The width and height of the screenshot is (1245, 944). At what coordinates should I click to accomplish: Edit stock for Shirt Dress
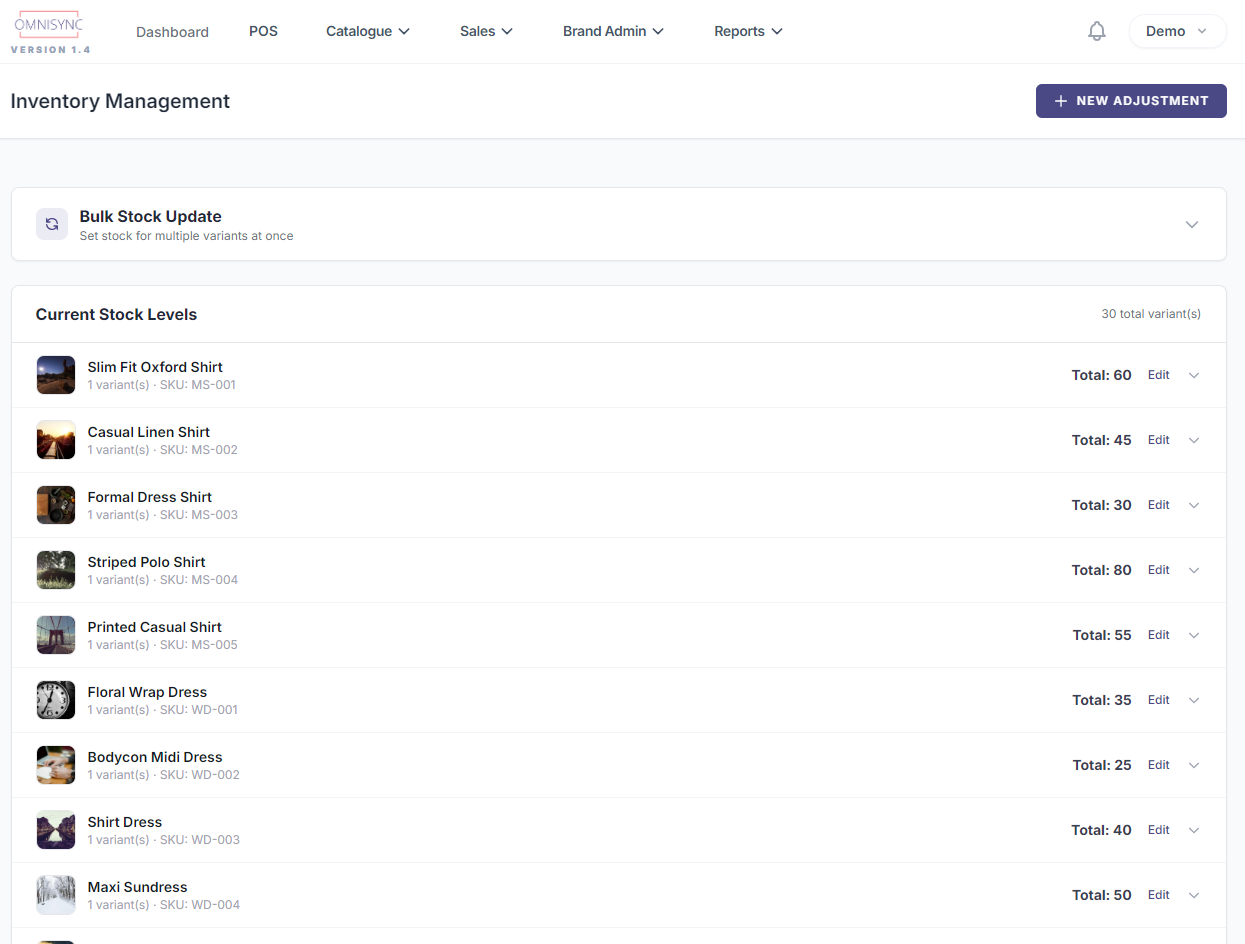(x=1158, y=830)
